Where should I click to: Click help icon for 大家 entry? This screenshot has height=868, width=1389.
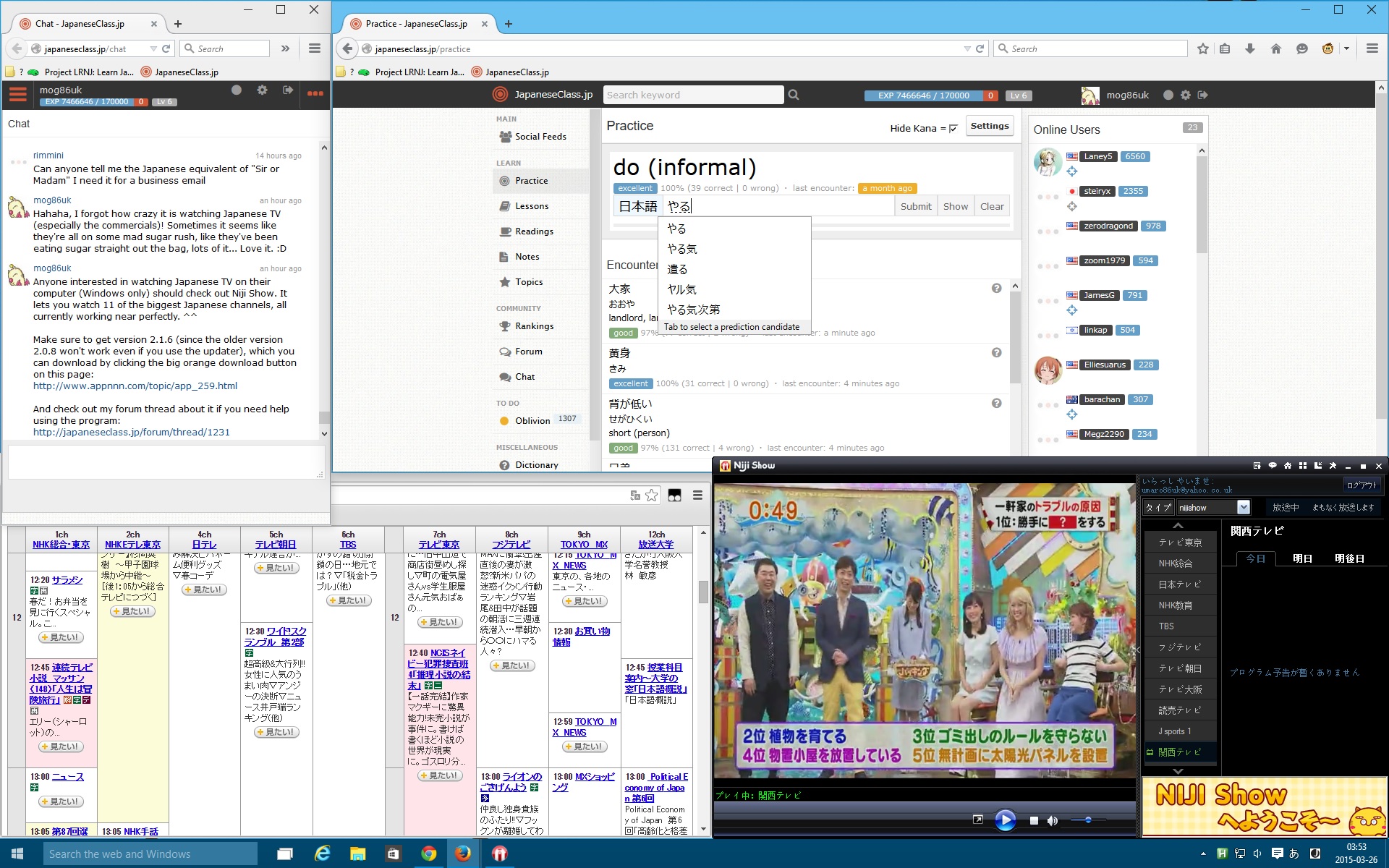[x=996, y=288]
